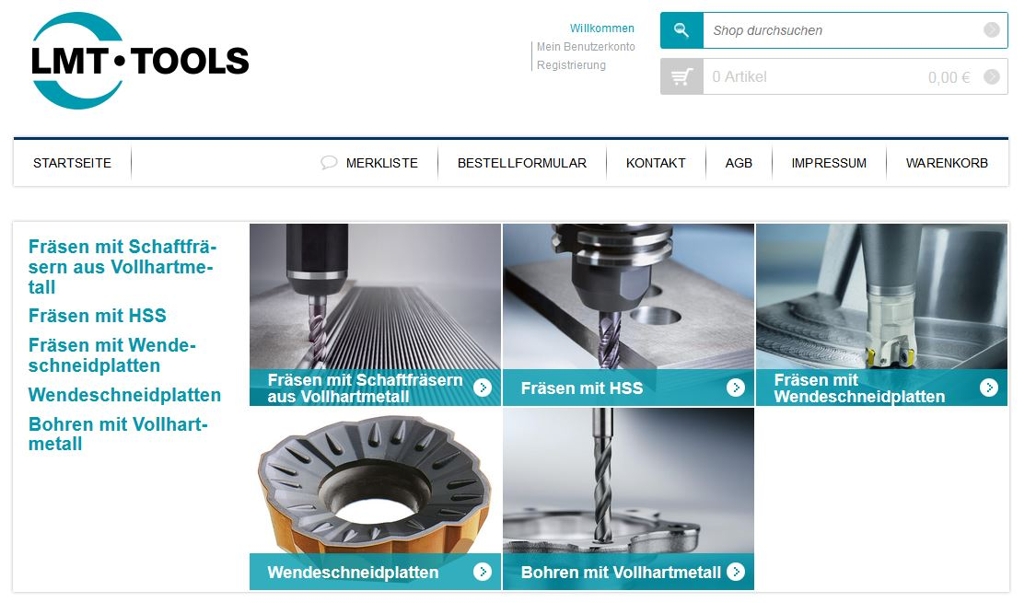Click the magnifier search icon button

pos(681,30)
